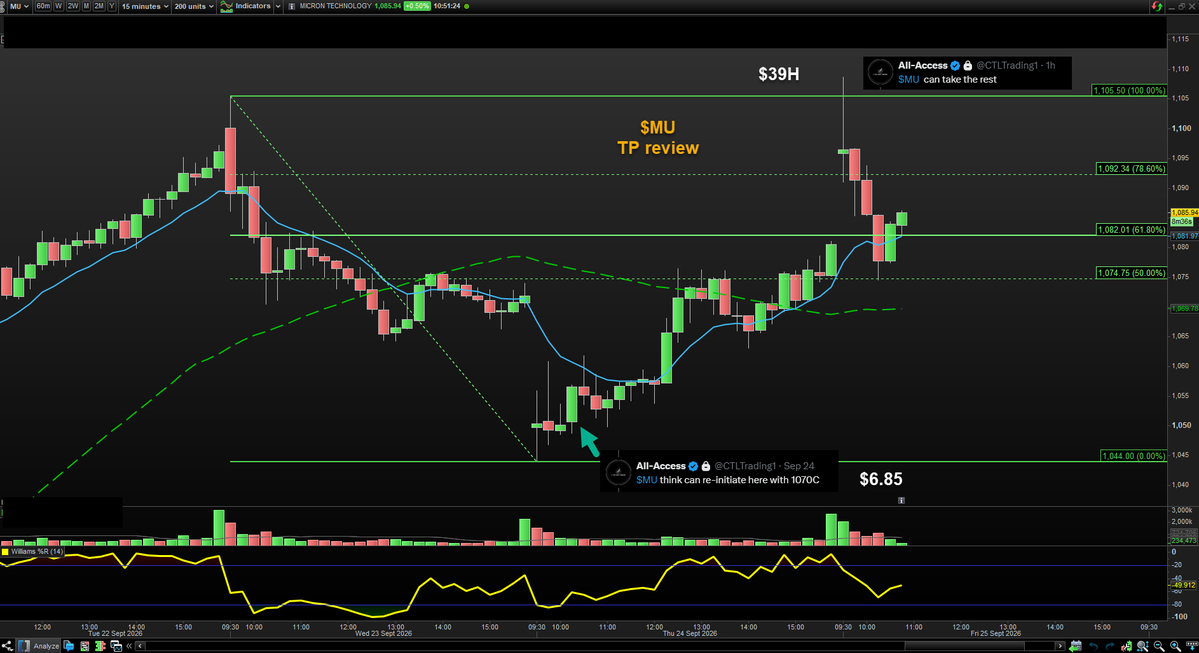Click the 1,105.50 (100.00%) Fibonacci label
Screen dimensions: 1199x653
pyautogui.click(x=1129, y=90)
